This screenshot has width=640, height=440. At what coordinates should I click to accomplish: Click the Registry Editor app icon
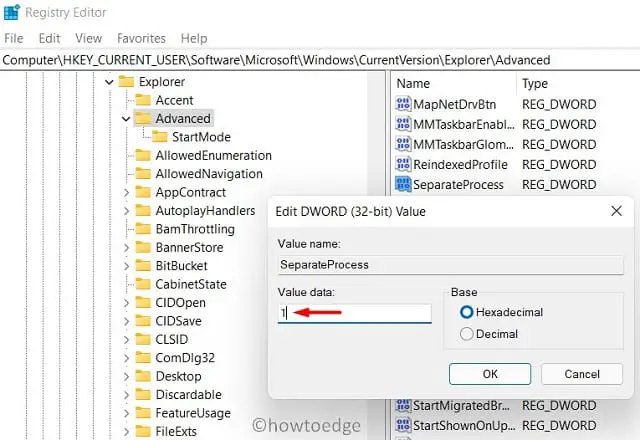pos(11,12)
